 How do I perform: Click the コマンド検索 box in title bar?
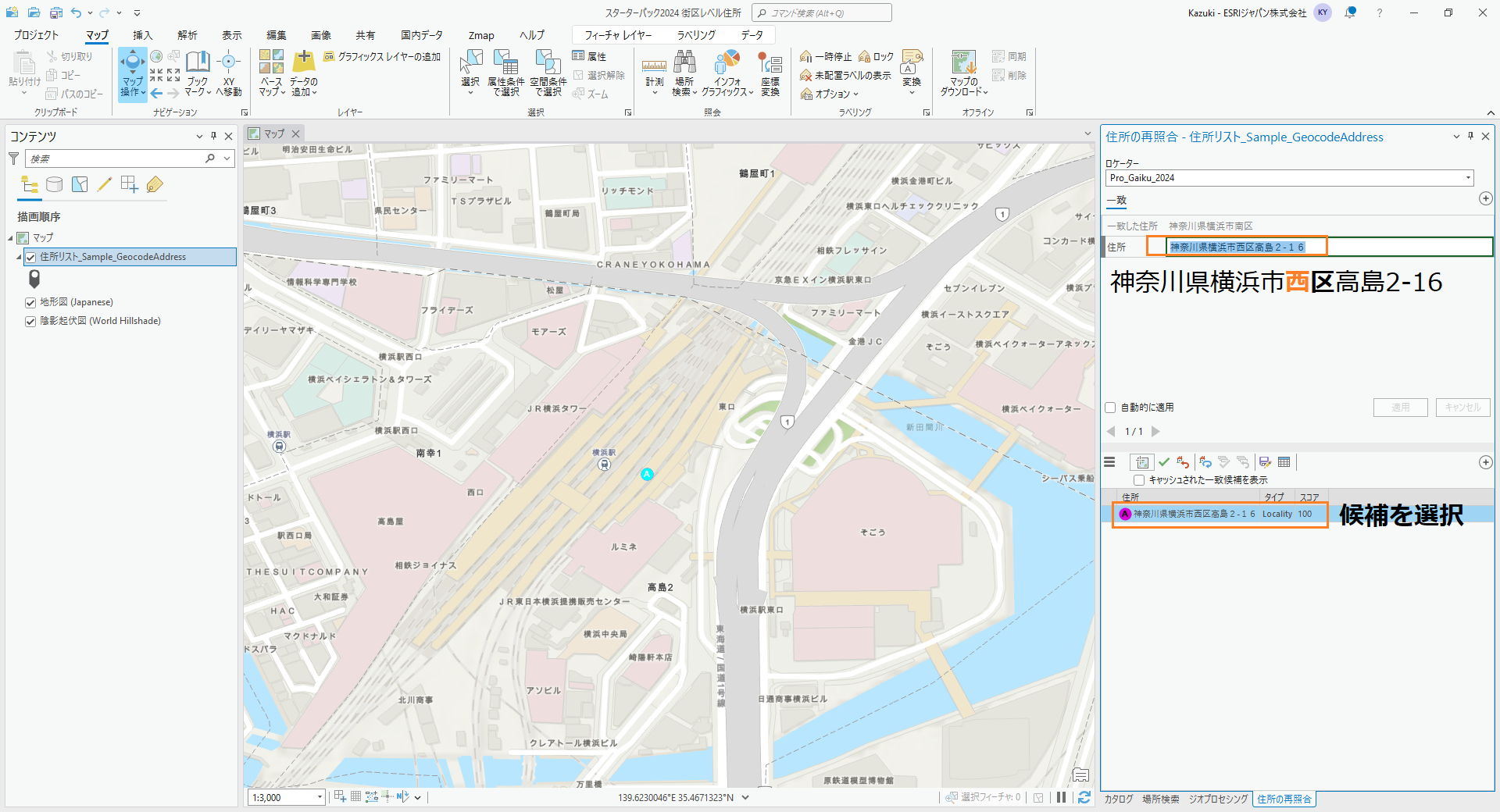(821, 12)
